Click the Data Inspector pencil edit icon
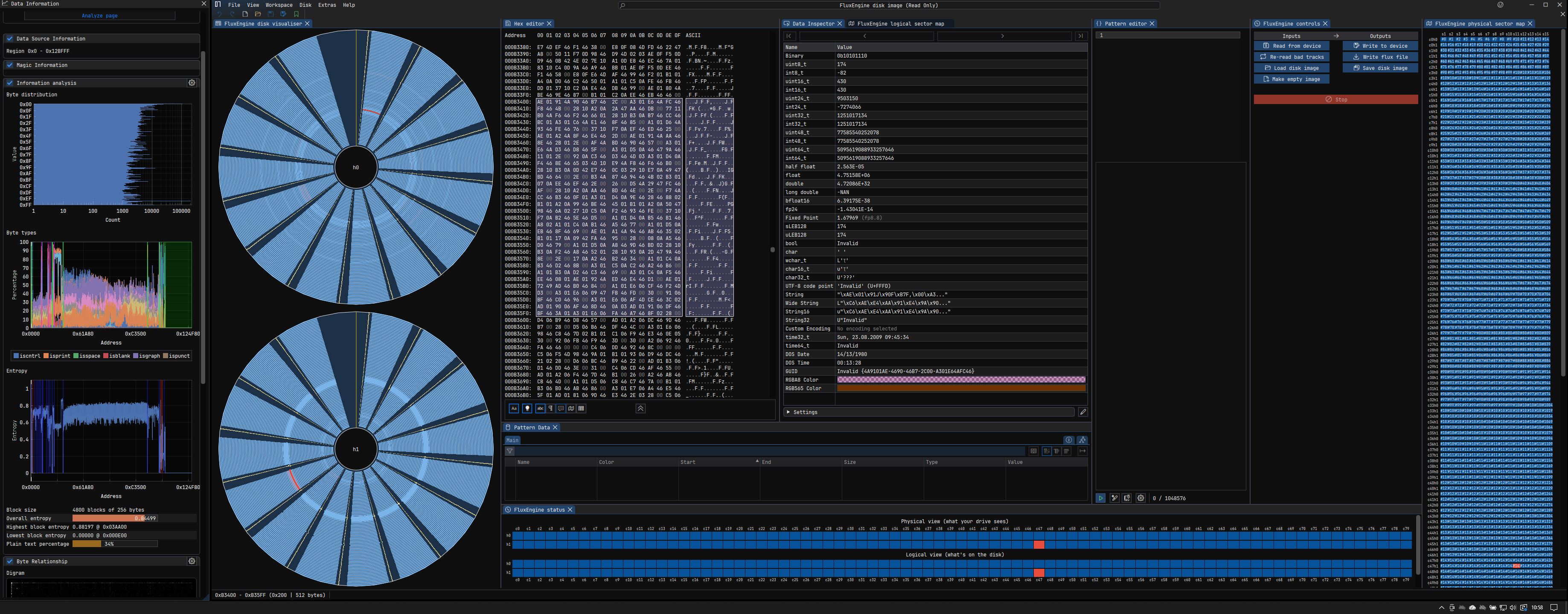Screen dimensions: 1568x614 coord(1082,412)
